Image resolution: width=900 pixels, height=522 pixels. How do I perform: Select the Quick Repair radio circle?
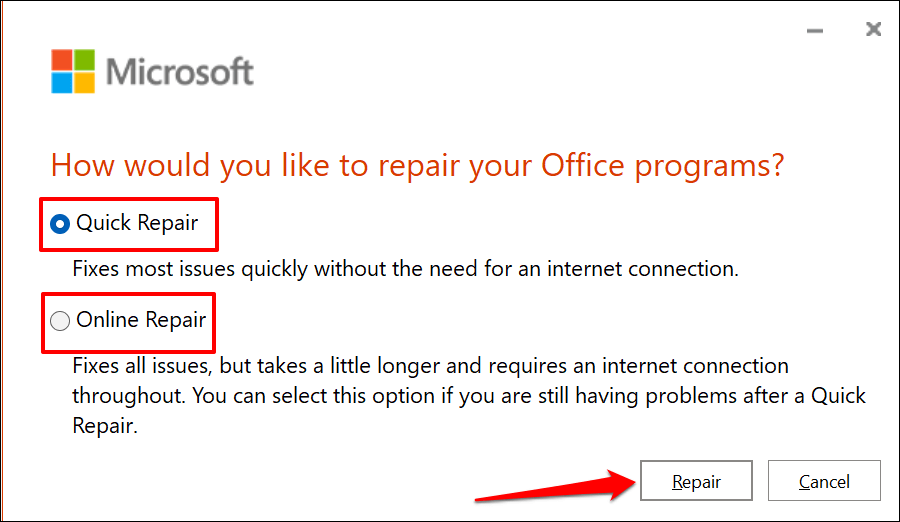(60, 224)
